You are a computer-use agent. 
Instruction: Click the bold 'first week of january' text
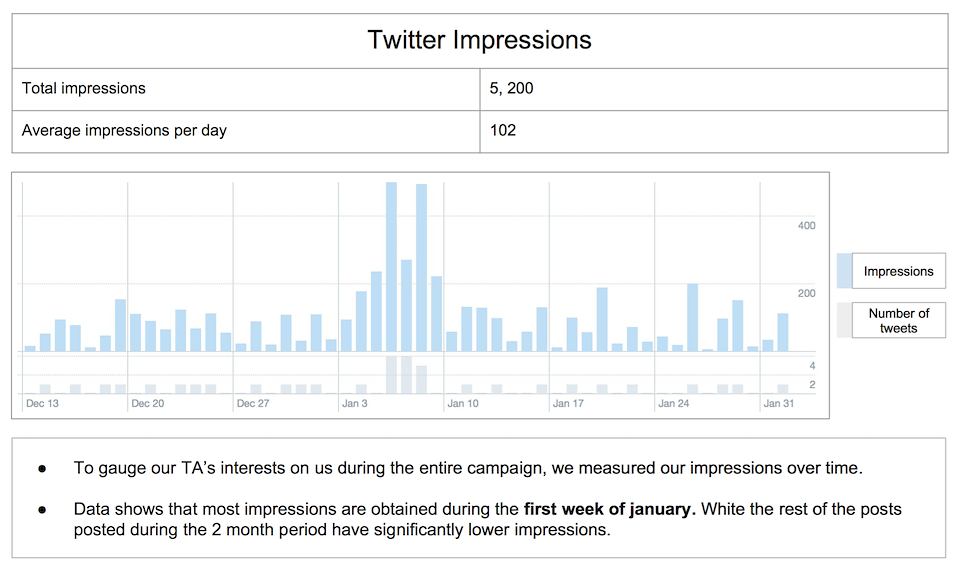[609, 509]
